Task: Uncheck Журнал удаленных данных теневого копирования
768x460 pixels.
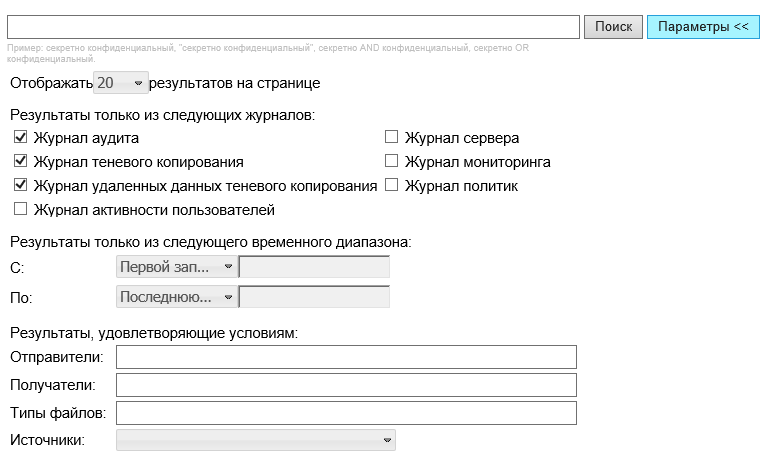Action: pyautogui.click(x=21, y=185)
